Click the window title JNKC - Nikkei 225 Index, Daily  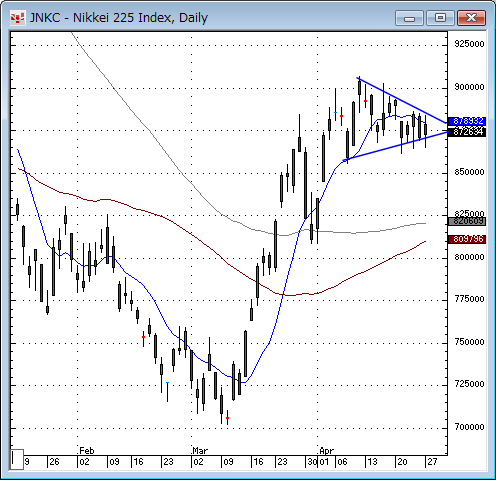119,18
